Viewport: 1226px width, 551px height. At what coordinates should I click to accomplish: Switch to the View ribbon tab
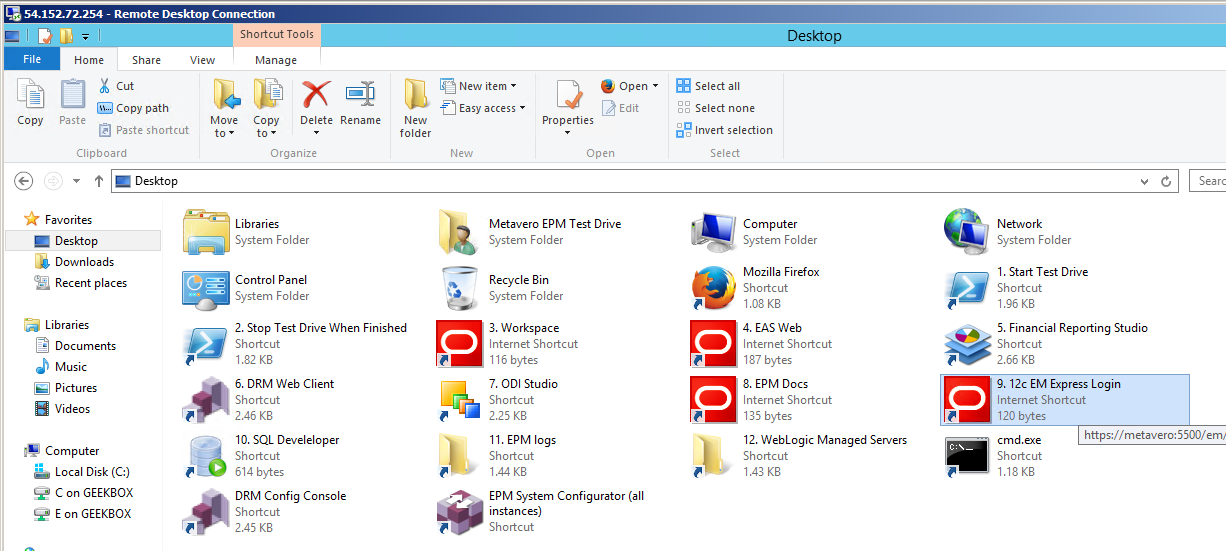[202, 60]
